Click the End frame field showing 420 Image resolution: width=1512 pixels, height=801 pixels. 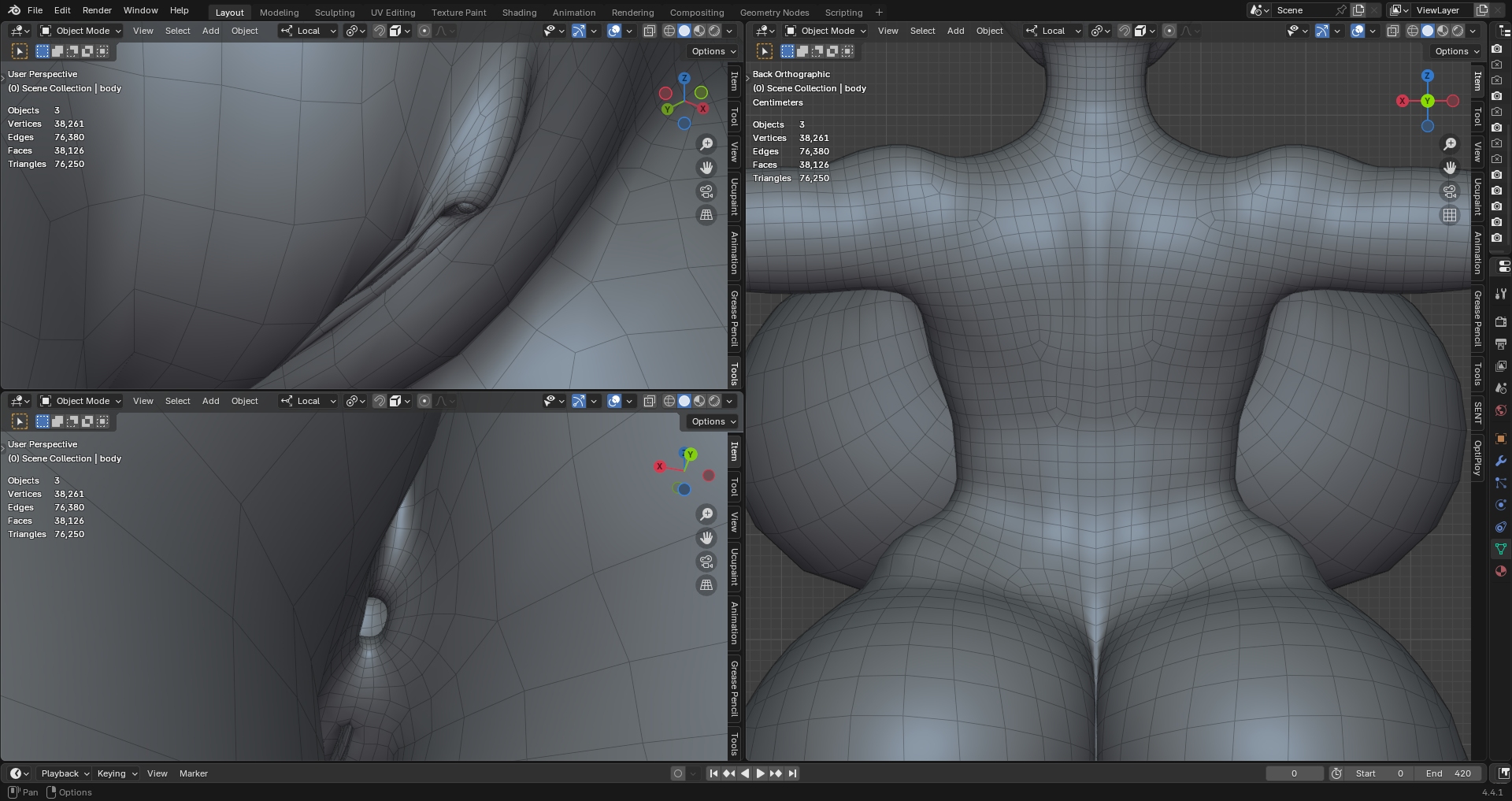coord(1449,773)
